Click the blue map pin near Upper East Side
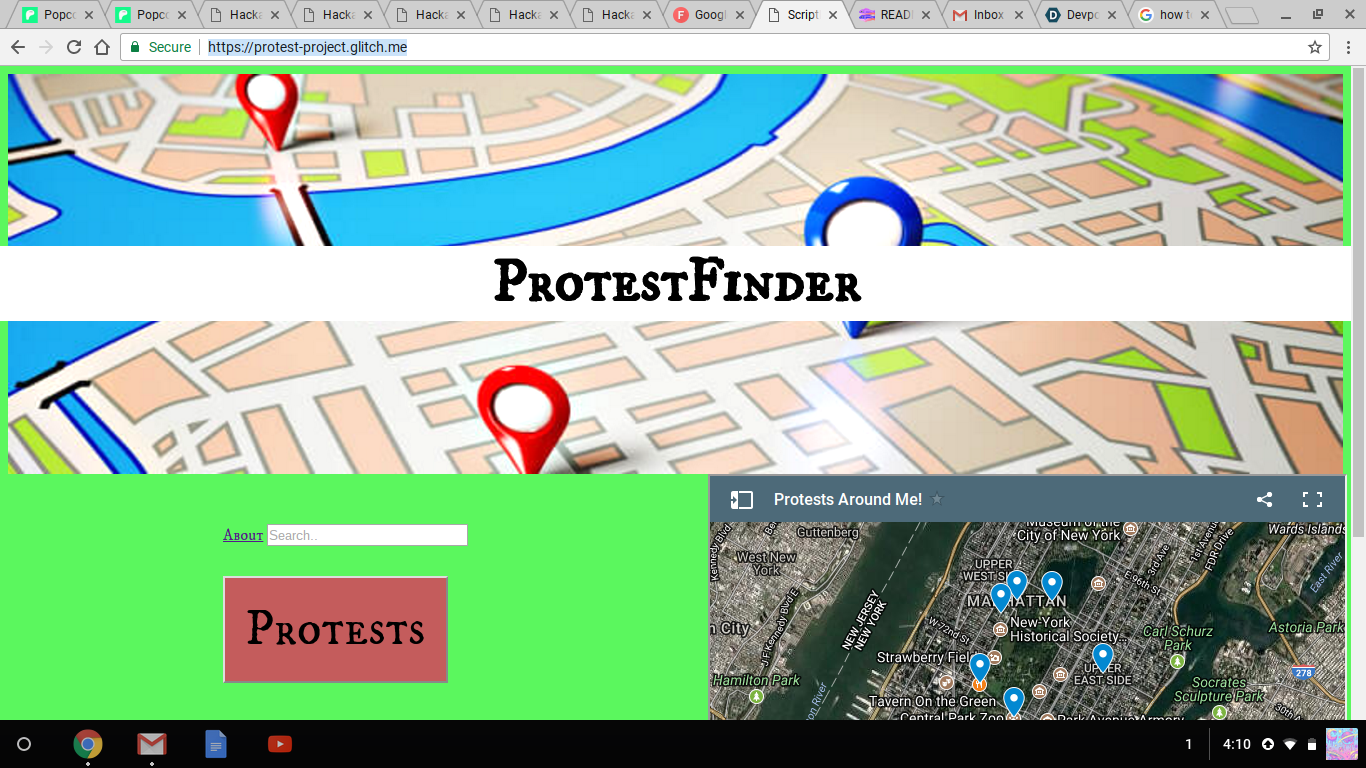 pyautogui.click(x=1103, y=658)
